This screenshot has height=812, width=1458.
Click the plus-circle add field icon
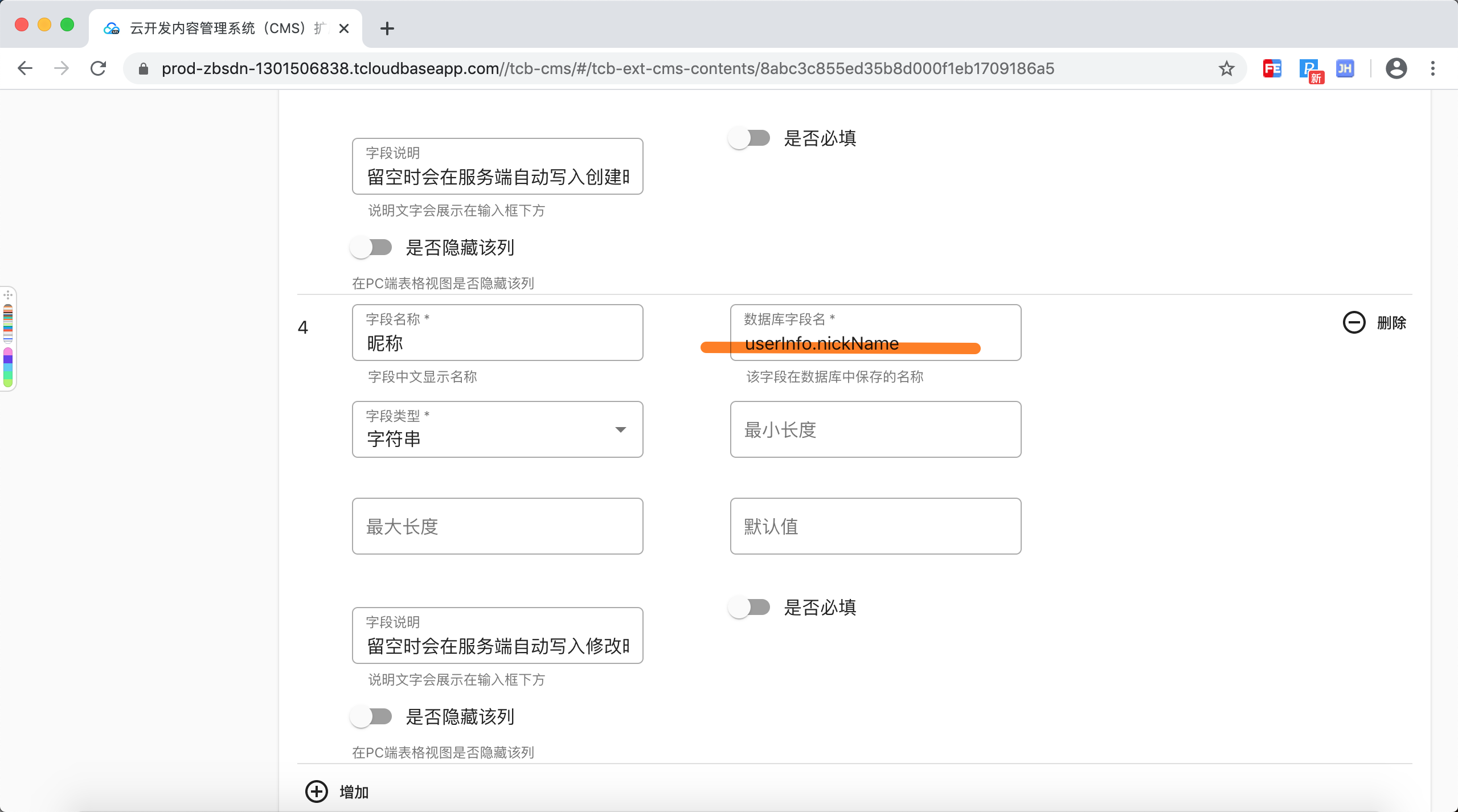point(317,791)
